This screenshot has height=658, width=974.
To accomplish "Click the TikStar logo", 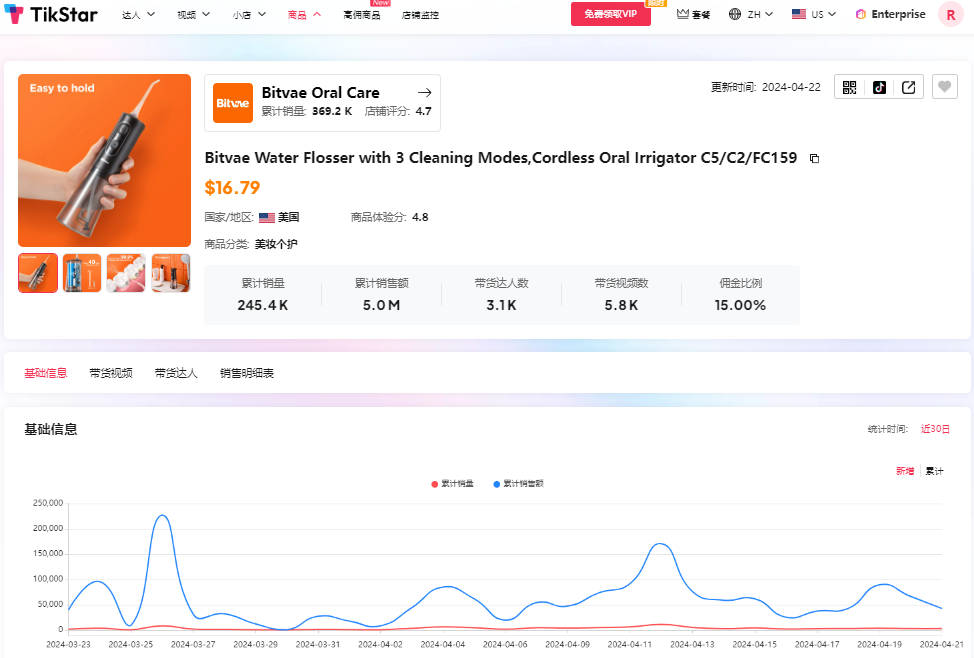I will click(x=51, y=14).
